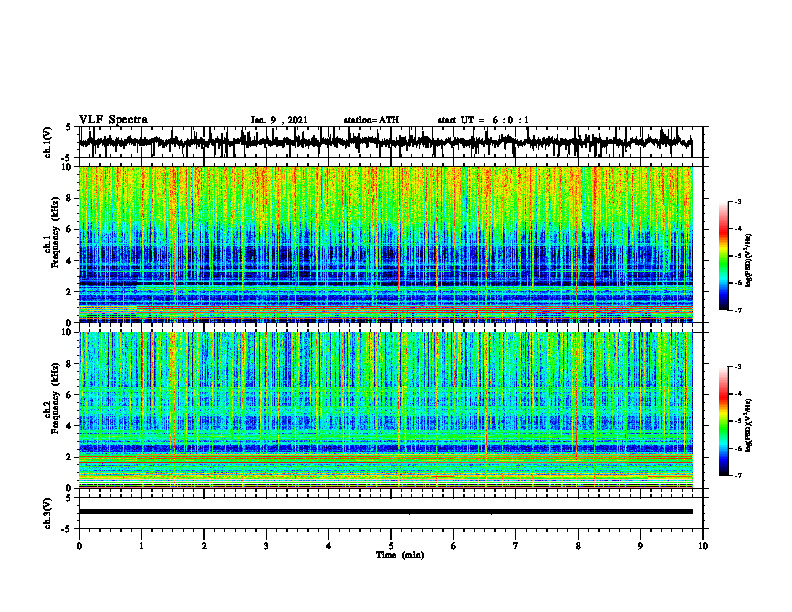The width and height of the screenshot is (792, 612).
Task: Click time axis tick label "2"
Action: click(x=204, y=546)
